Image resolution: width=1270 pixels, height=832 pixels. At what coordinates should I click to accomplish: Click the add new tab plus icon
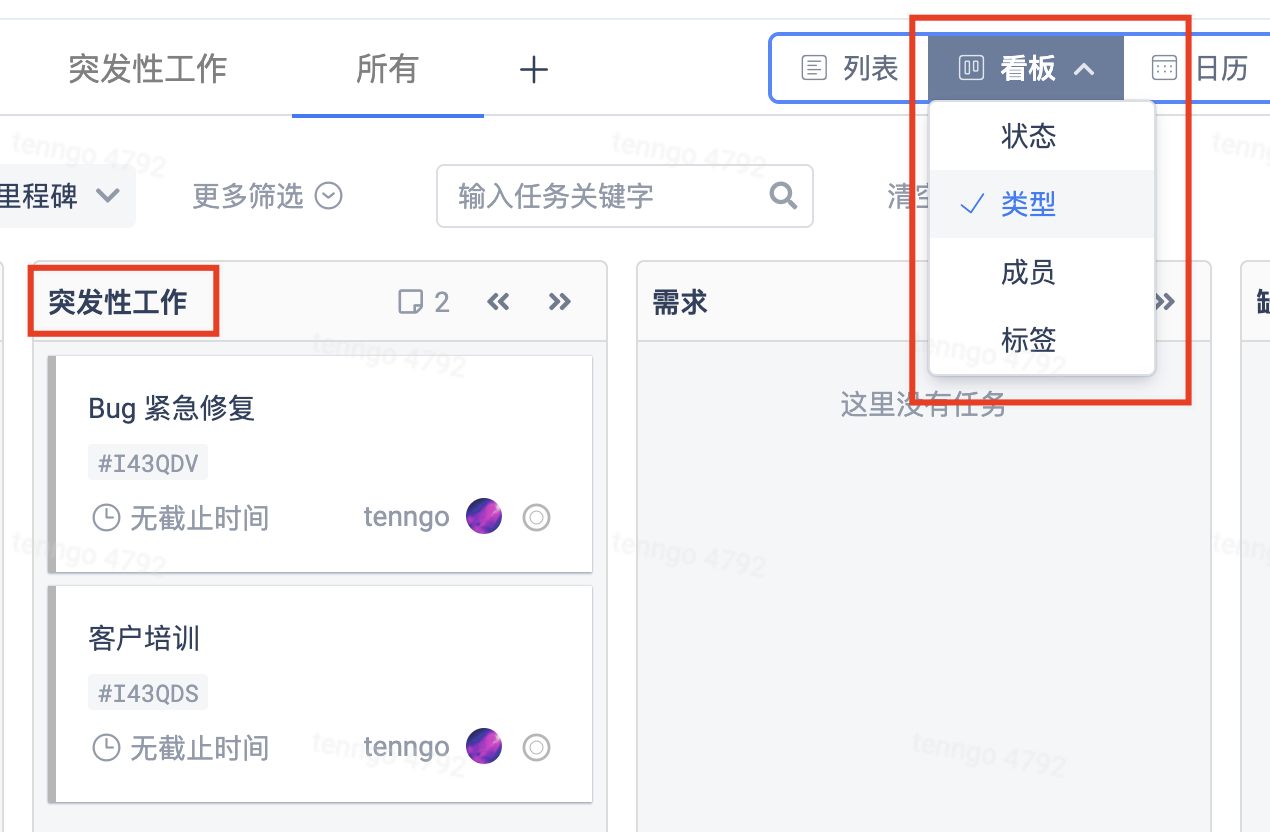point(534,70)
